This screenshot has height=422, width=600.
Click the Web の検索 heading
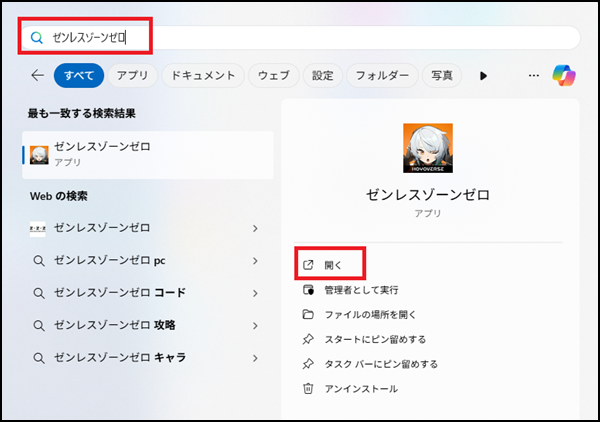point(59,196)
